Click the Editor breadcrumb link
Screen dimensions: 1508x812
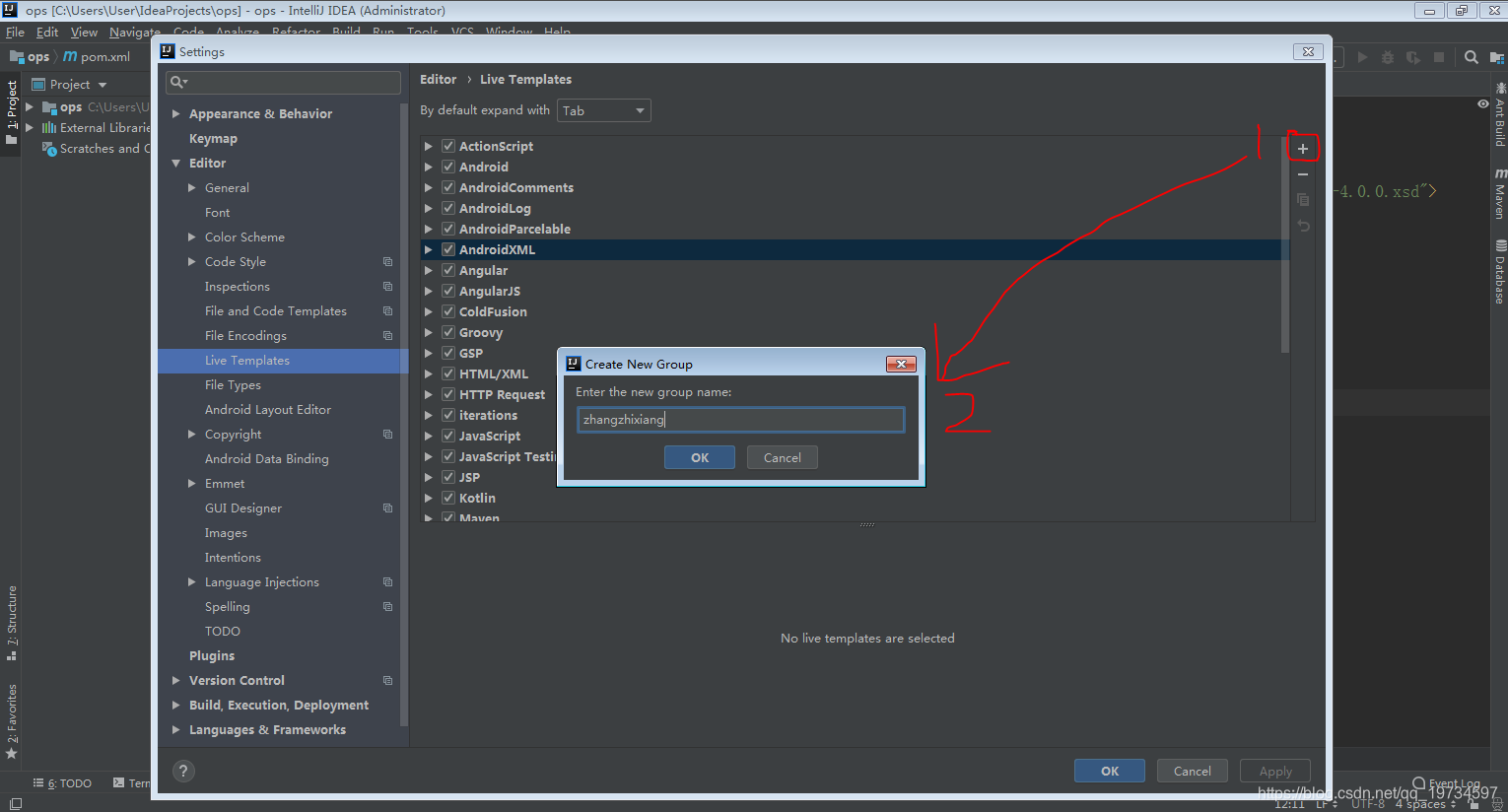pyautogui.click(x=438, y=80)
